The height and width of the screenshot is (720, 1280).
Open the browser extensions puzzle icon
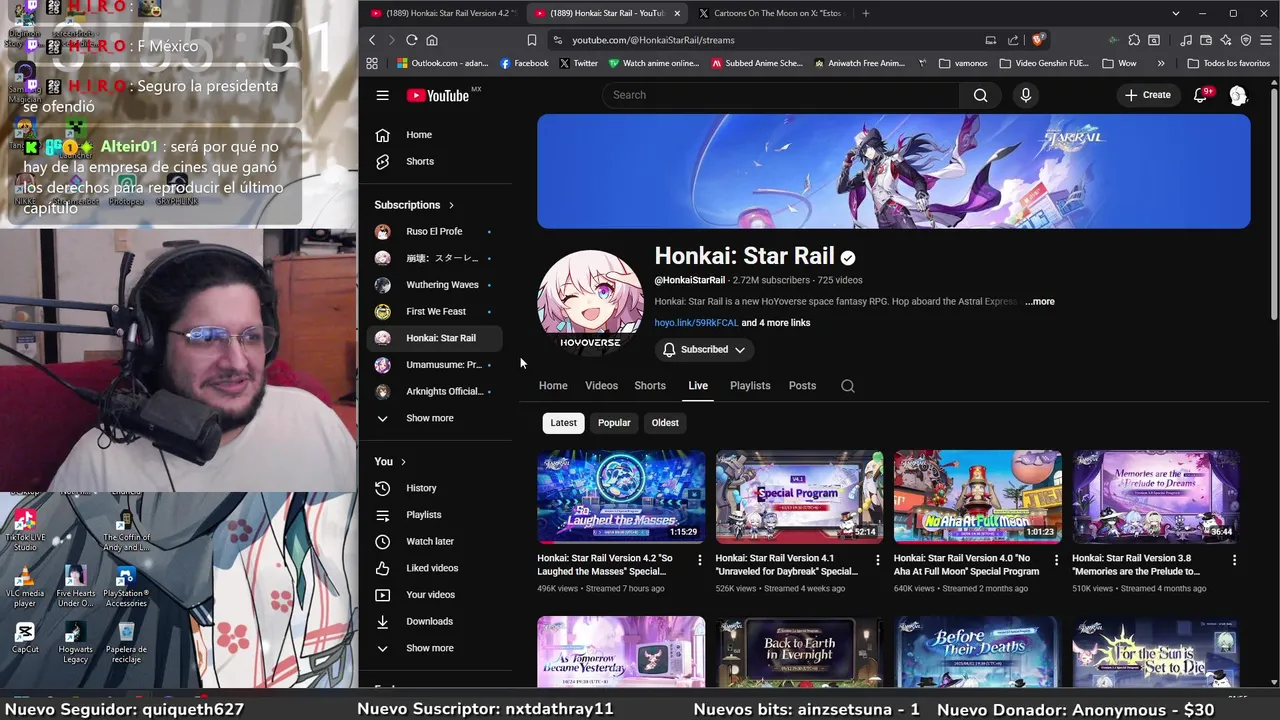pyautogui.click(x=1134, y=40)
